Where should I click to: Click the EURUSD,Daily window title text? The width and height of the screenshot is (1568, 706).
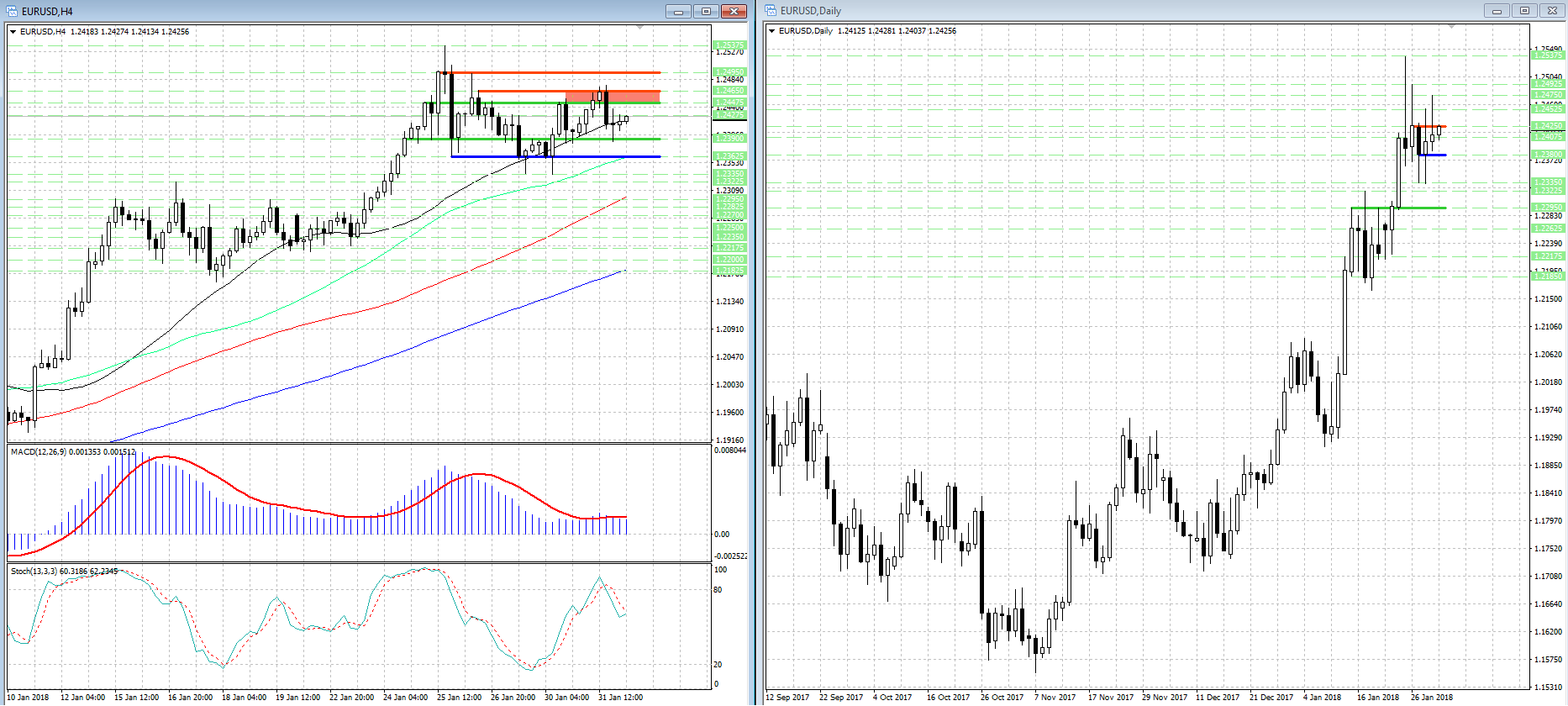(x=810, y=11)
